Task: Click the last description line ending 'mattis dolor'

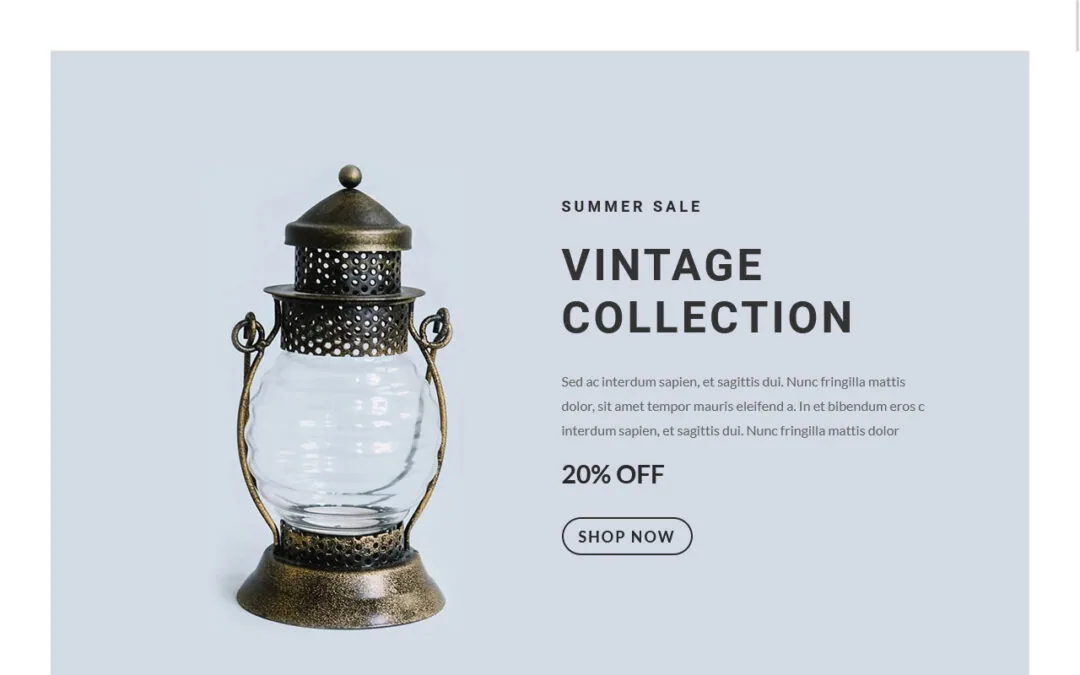Action: 730,431
